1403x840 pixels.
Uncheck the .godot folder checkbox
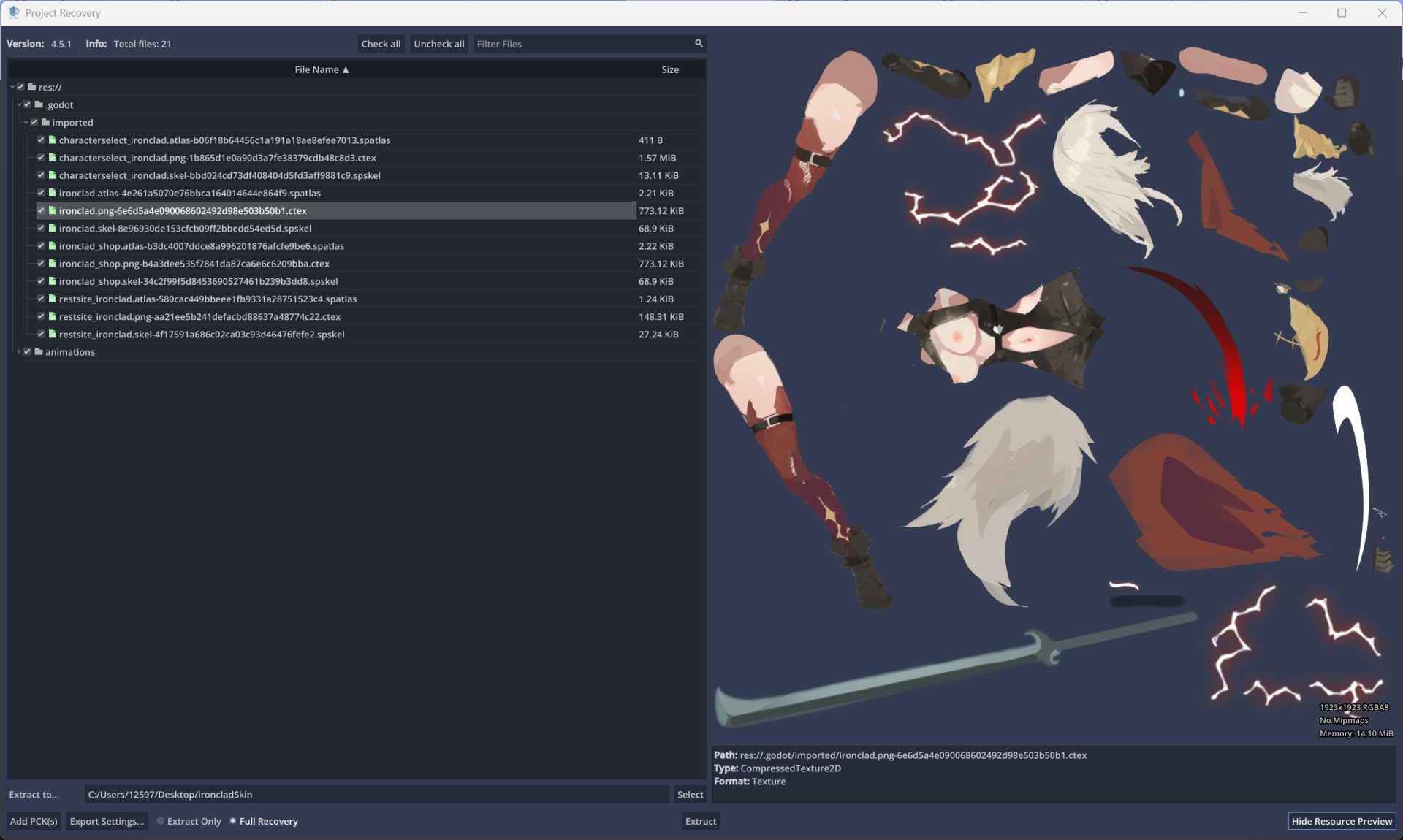pos(28,104)
